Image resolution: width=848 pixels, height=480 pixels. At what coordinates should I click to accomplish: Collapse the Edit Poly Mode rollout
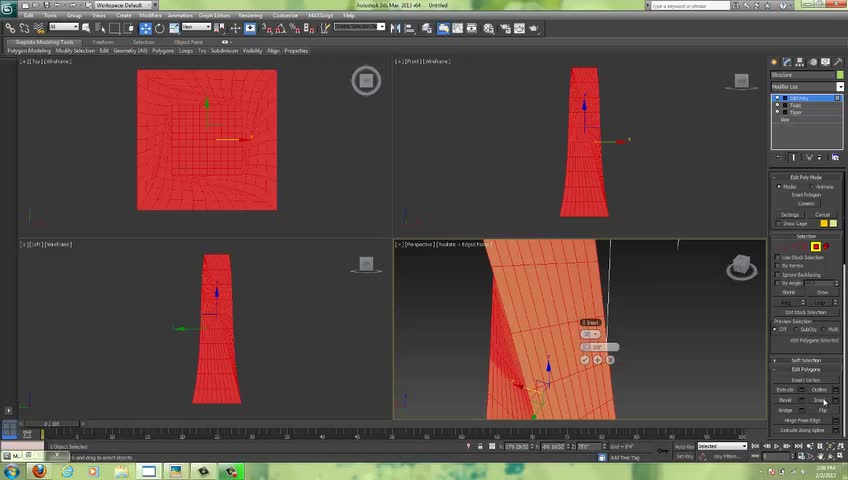806,177
